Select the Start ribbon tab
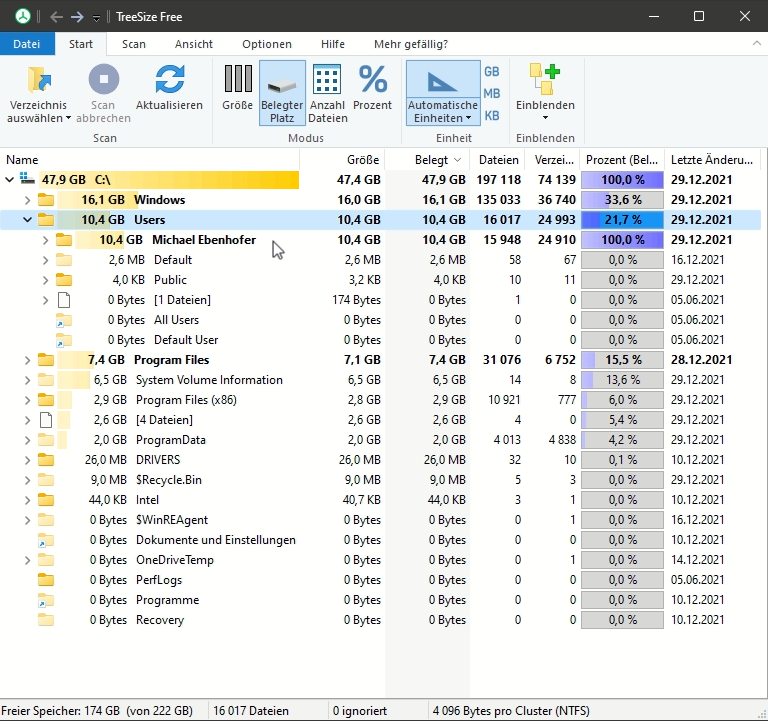The width and height of the screenshot is (768, 721). click(x=81, y=44)
